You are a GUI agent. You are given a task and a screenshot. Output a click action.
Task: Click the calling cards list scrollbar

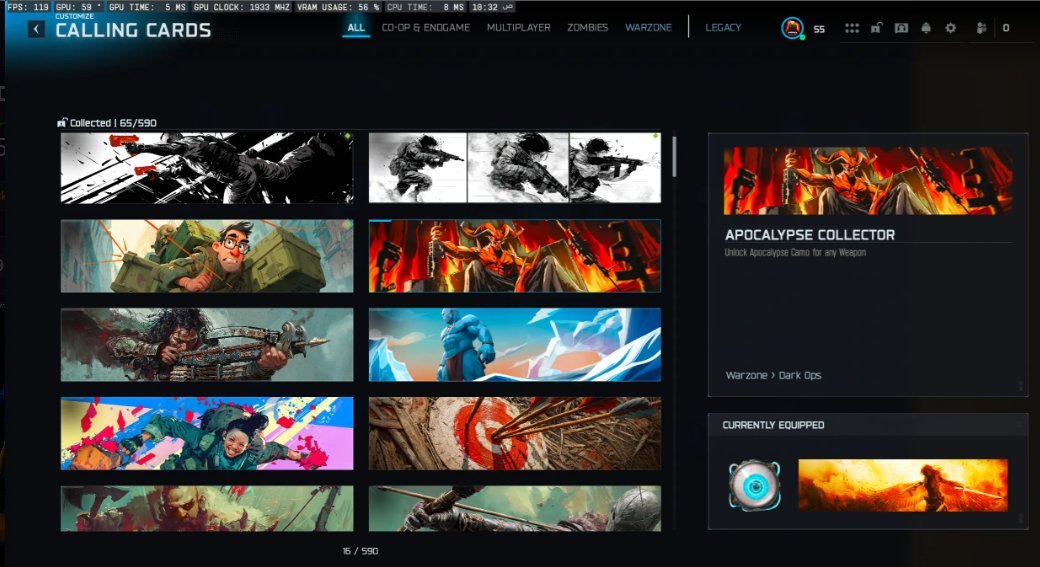pyautogui.click(x=675, y=157)
